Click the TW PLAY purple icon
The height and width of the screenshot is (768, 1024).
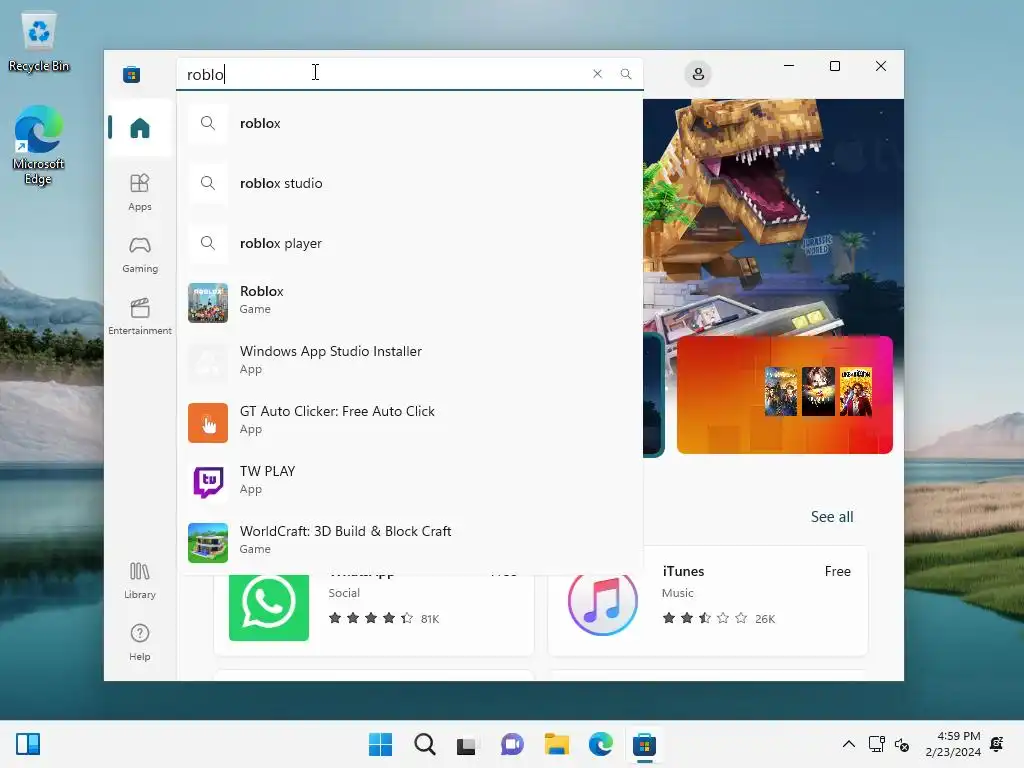[x=208, y=483]
